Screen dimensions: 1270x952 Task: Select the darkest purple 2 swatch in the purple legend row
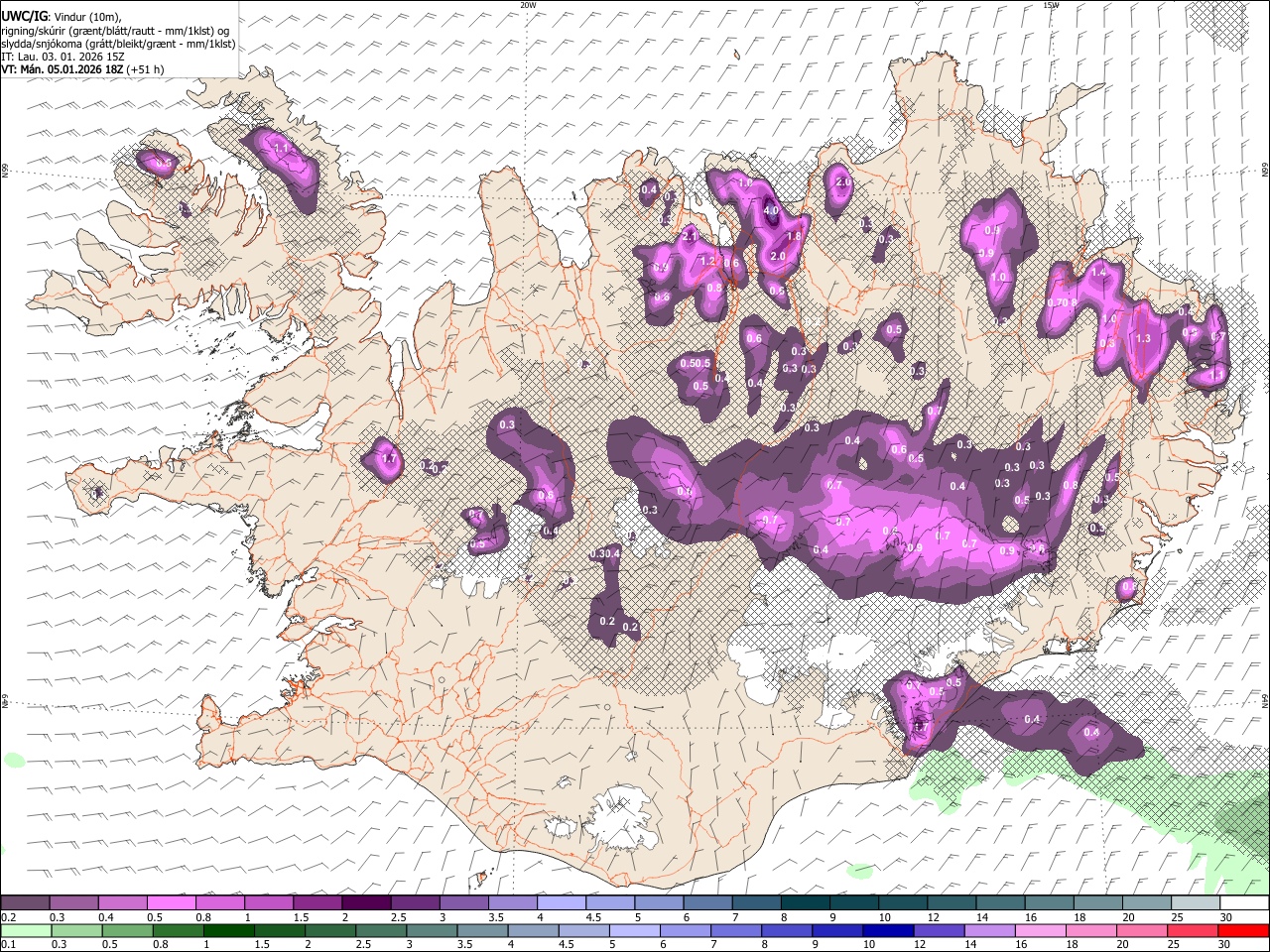(365, 903)
